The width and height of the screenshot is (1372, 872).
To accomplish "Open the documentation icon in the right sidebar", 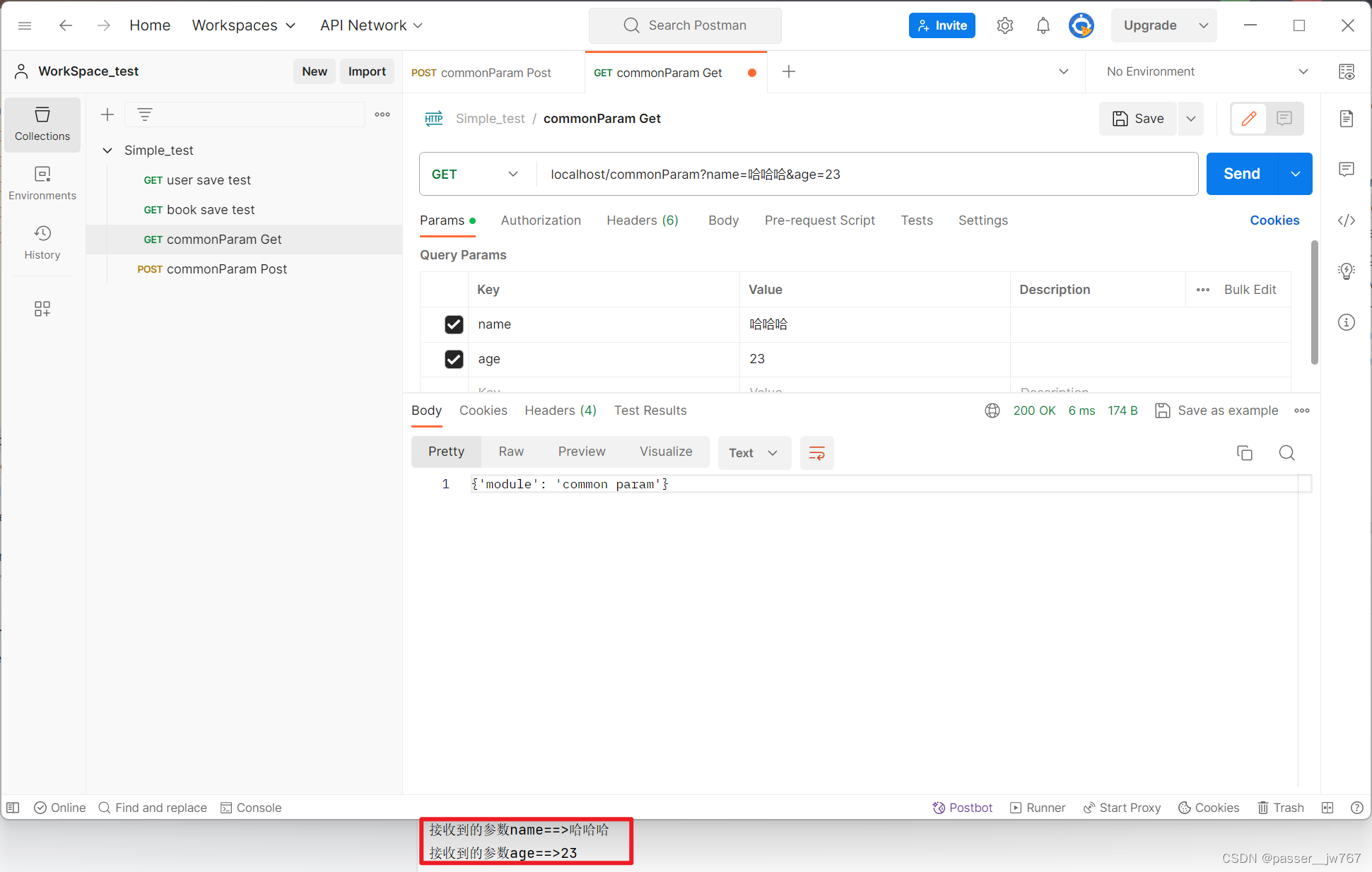I will (x=1347, y=118).
